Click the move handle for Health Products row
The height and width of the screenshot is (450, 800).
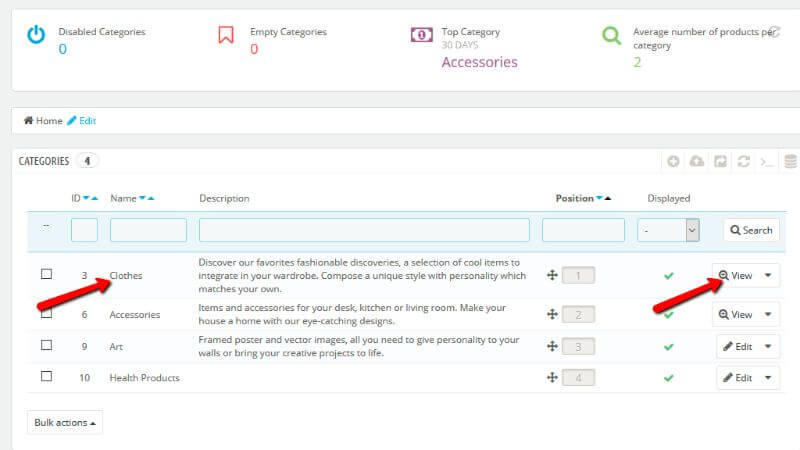tap(552, 378)
